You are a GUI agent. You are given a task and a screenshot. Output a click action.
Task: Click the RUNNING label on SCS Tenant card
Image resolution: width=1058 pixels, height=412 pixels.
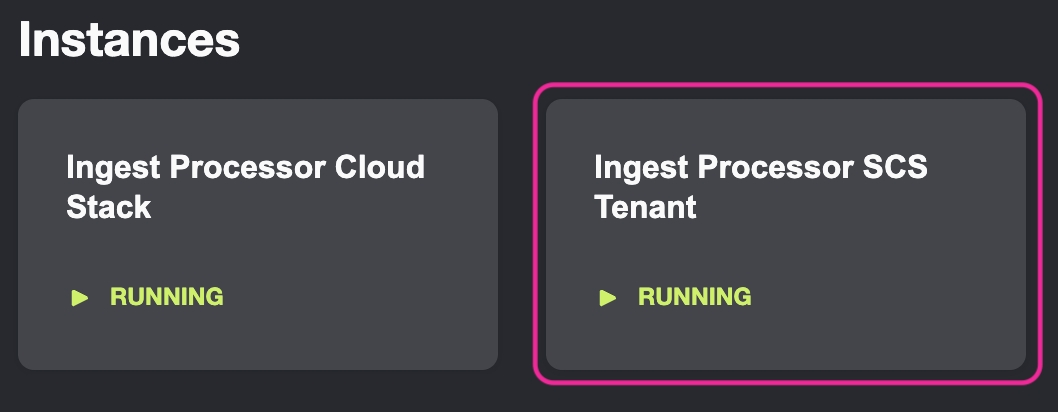(694, 297)
